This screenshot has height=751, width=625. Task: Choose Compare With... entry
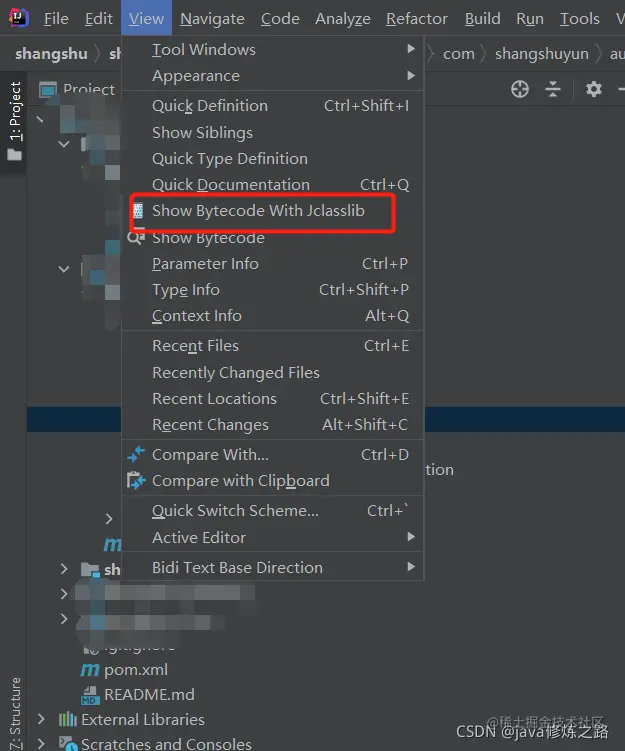[273, 455]
